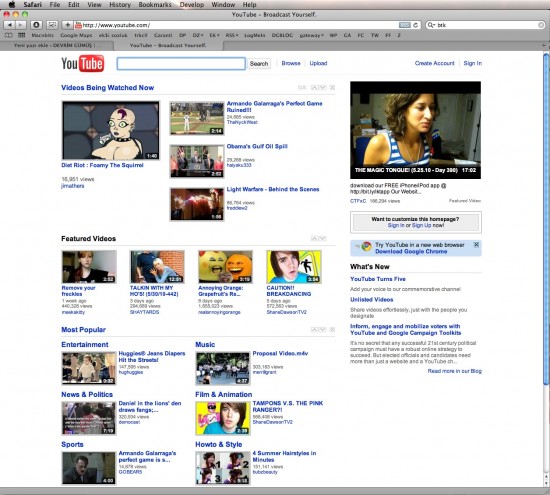The height and width of the screenshot is (495, 550).
Task: Go back with Safari's back arrow
Action: click(9, 25)
